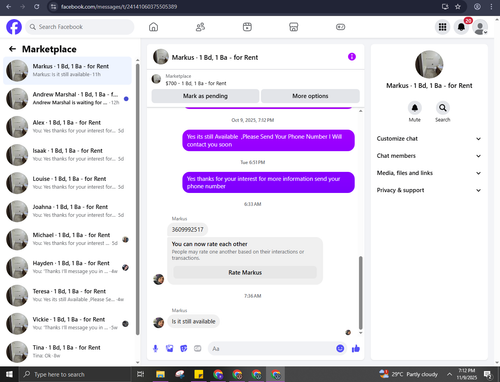Screen dimensions: 500x382
Task: Click Markus's avatar beside 'Is it still available'
Action: point(158,322)
